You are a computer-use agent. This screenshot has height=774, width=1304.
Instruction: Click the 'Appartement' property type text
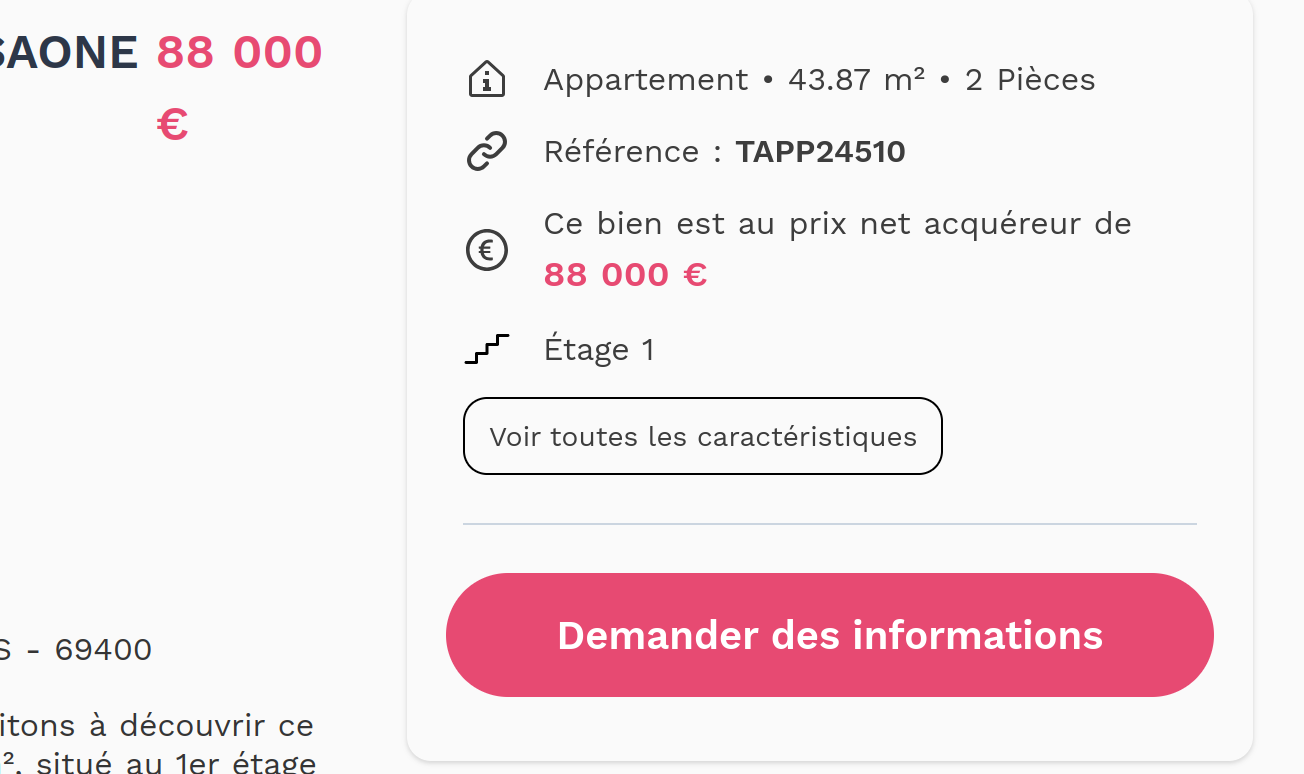(x=645, y=80)
